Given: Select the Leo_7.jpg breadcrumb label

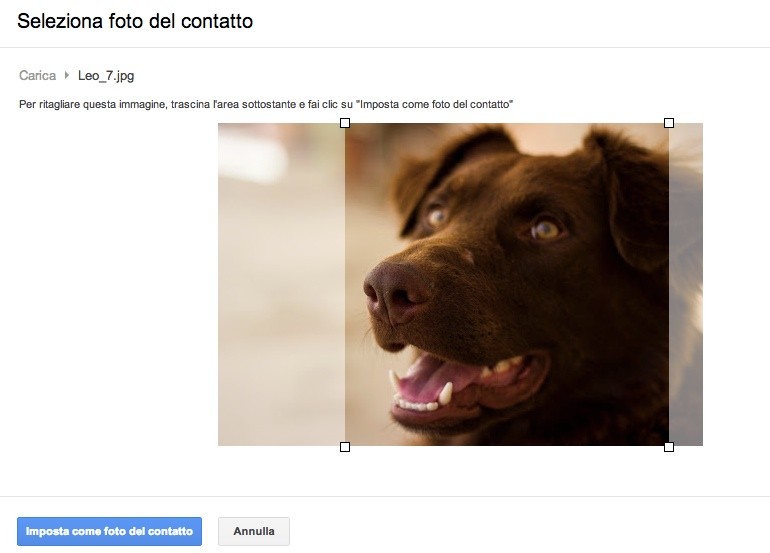Looking at the screenshot, I should pyautogui.click(x=106, y=76).
